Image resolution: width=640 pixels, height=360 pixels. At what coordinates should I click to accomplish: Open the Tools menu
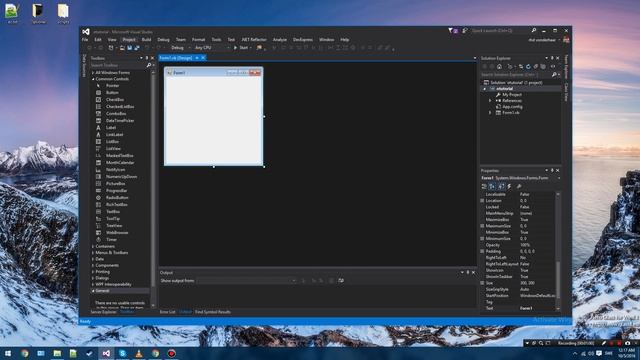216,40
